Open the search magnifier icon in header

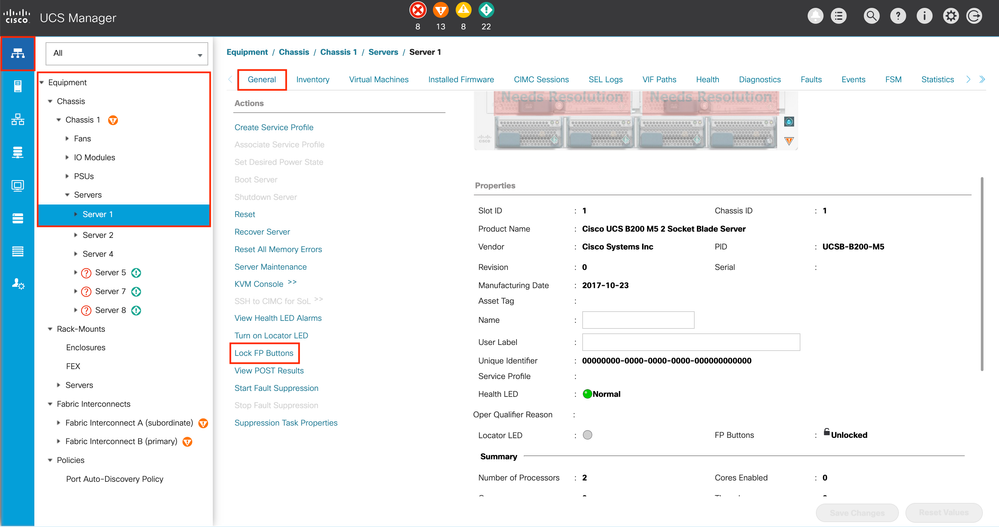click(871, 16)
